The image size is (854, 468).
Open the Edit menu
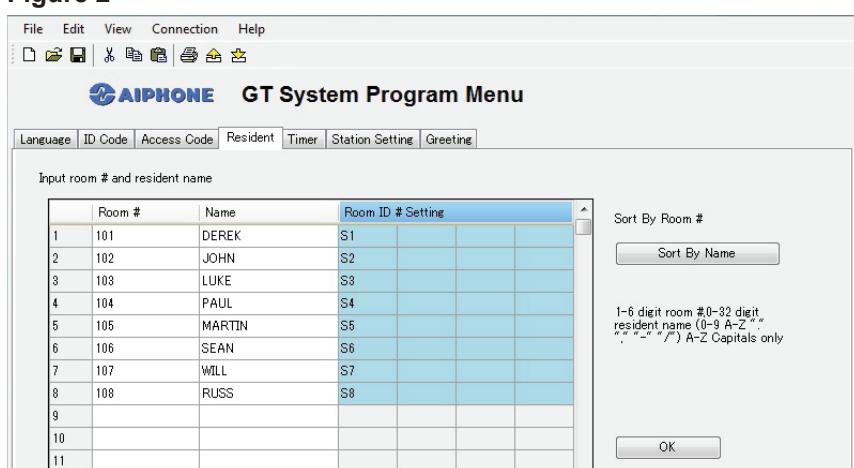(x=73, y=29)
